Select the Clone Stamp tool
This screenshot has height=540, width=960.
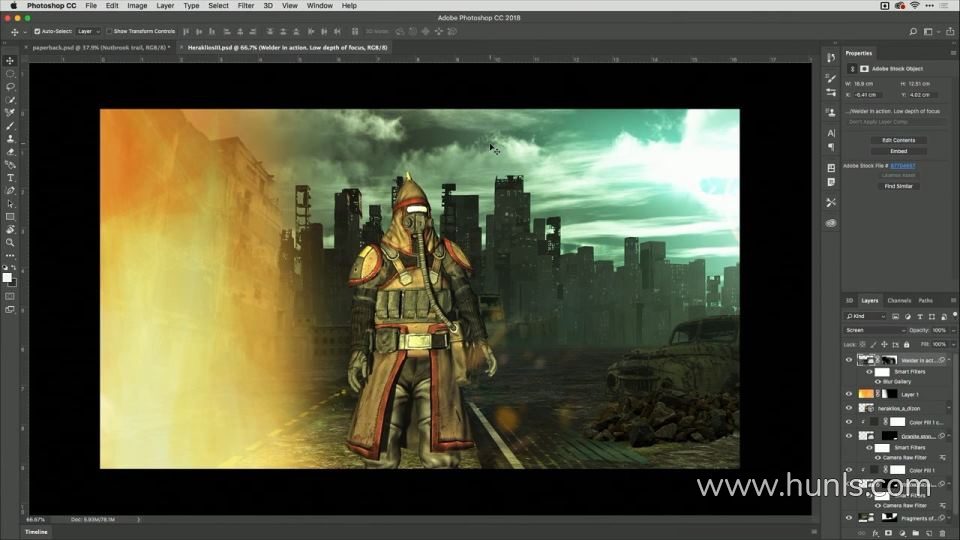[10, 139]
